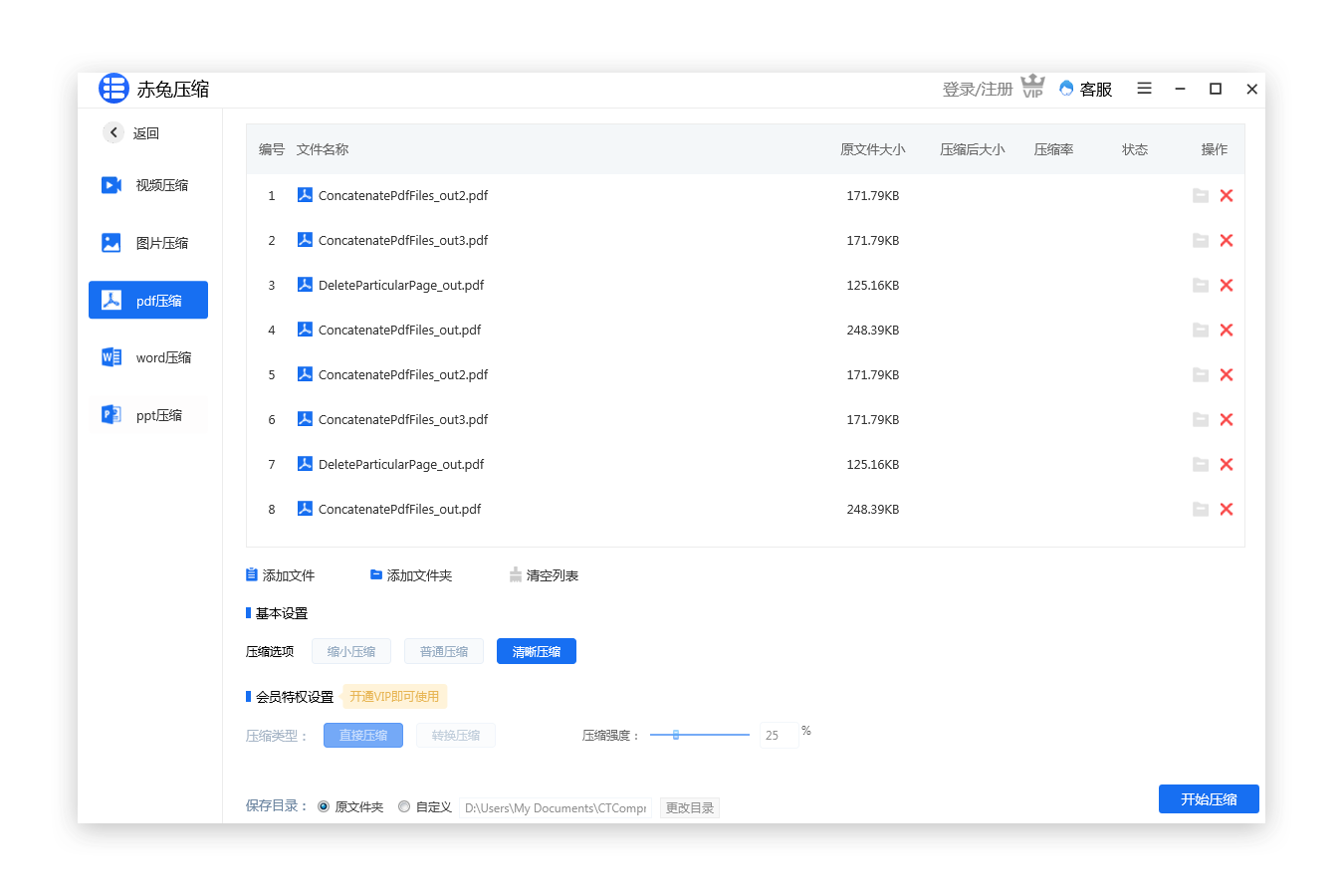Open folder for row 4 ConcatenatePdfFiles_out.pdf
This screenshot has height=896, width=1344.
[x=1201, y=331]
